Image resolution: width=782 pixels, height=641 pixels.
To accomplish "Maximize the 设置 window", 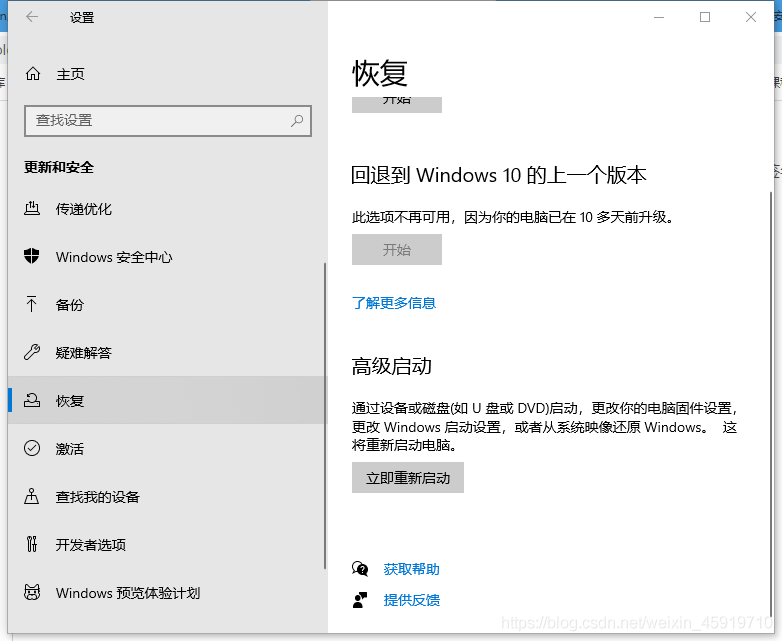I will (x=705, y=17).
